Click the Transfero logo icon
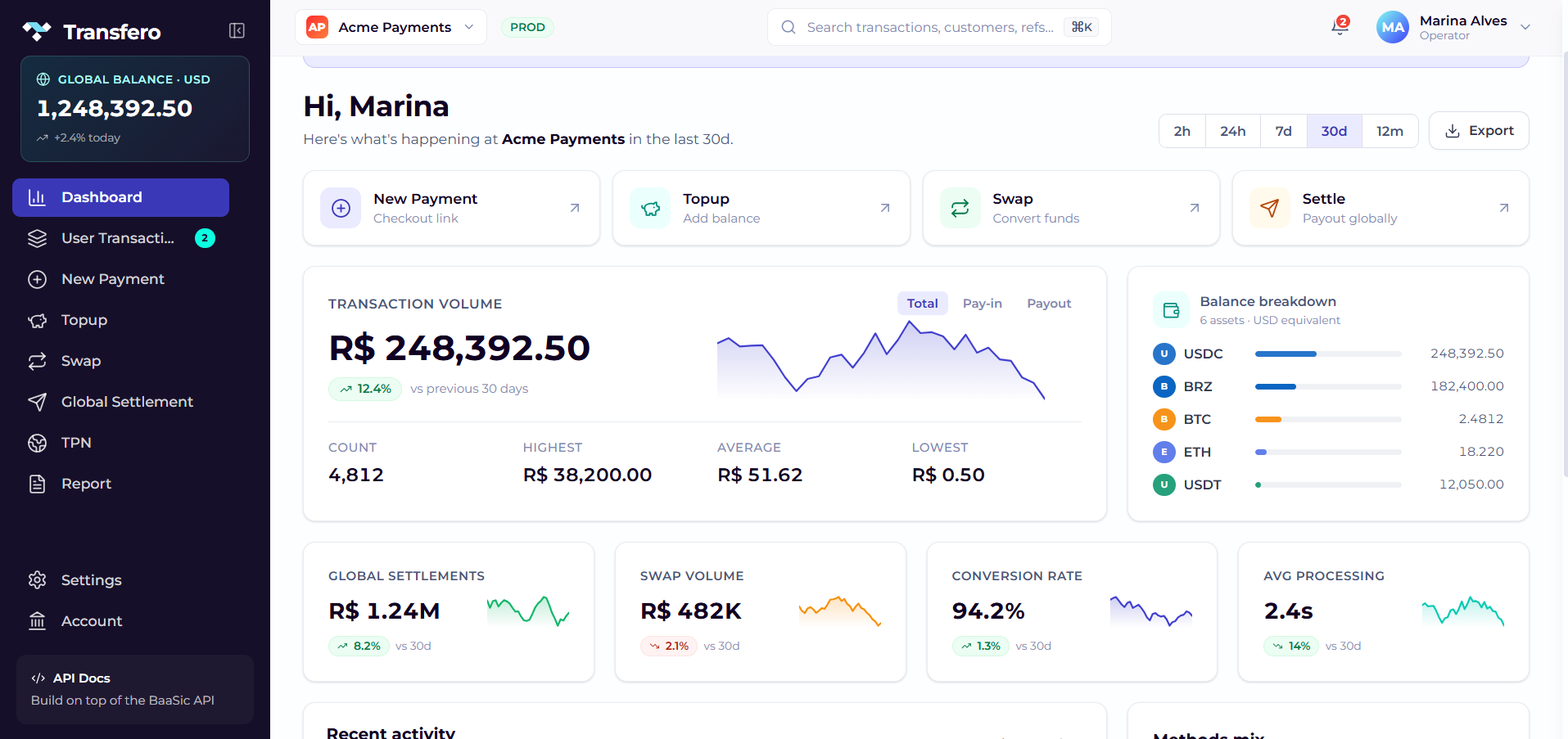The width and height of the screenshot is (1568, 739). pos(37,31)
